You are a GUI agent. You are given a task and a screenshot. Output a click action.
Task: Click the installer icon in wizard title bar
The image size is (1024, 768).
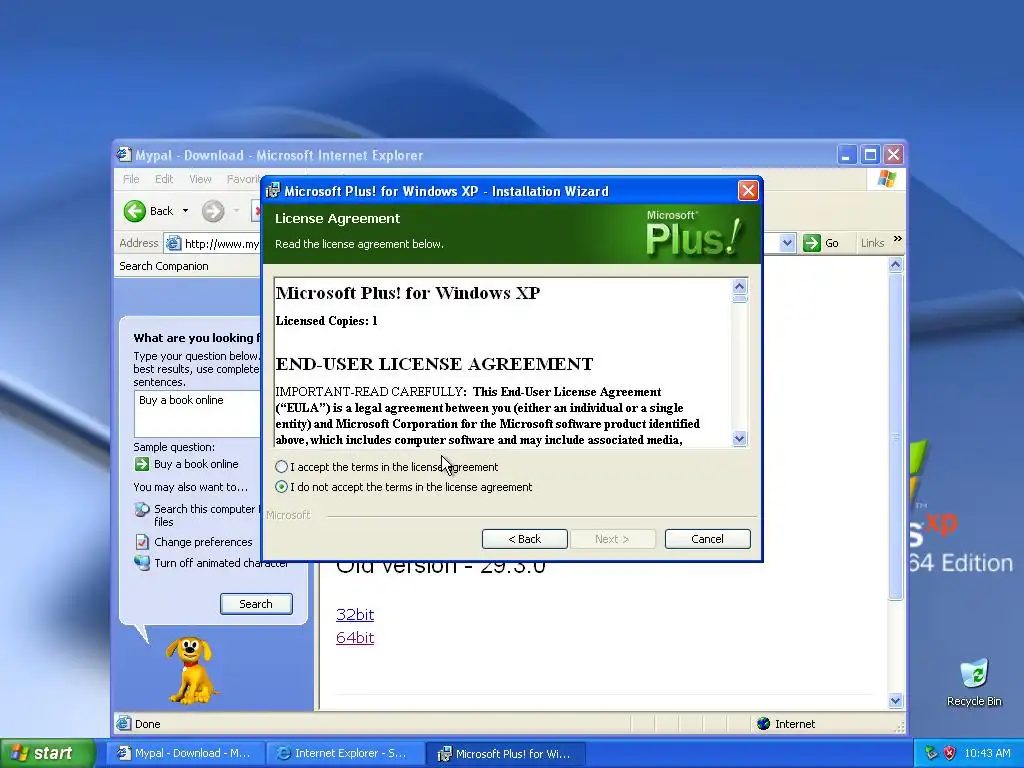[x=272, y=191]
